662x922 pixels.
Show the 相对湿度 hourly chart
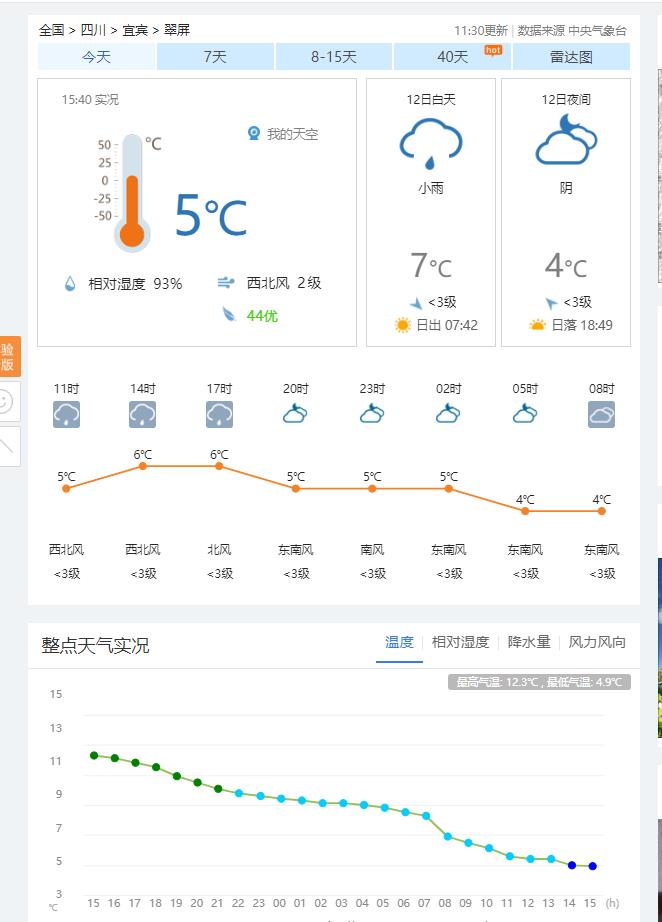coord(460,642)
